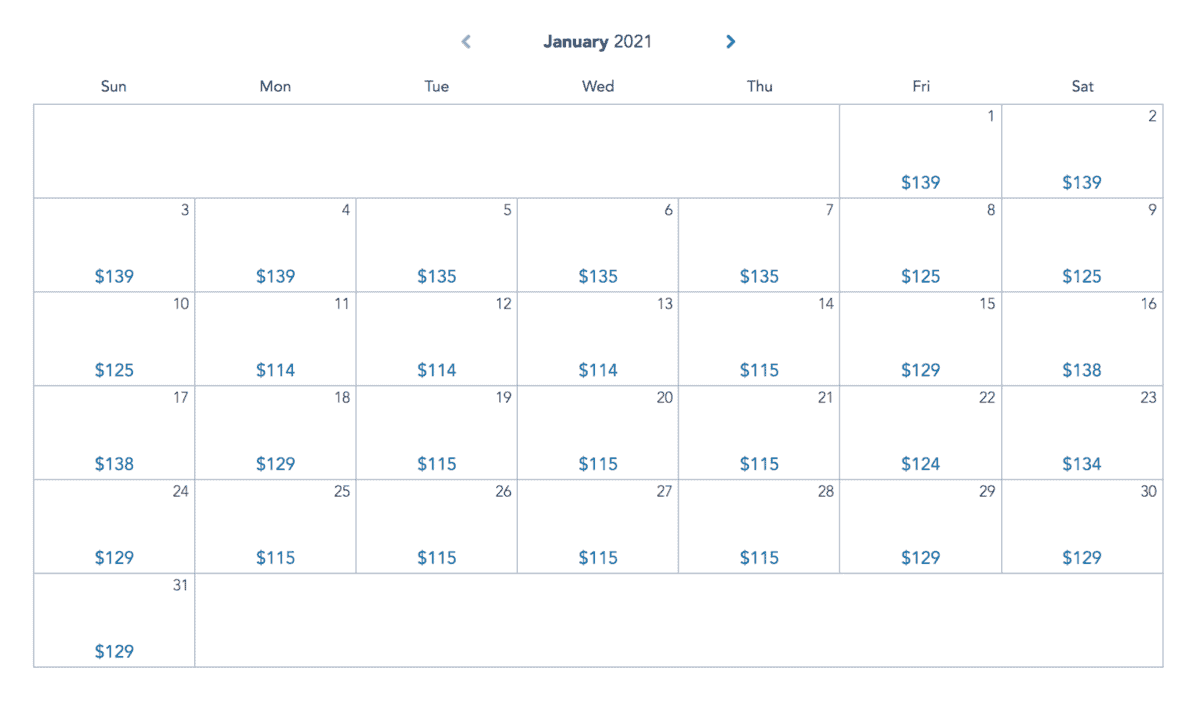Select January 31 priced at $129
Image resolution: width=1200 pixels, height=703 pixels.
tap(114, 621)
